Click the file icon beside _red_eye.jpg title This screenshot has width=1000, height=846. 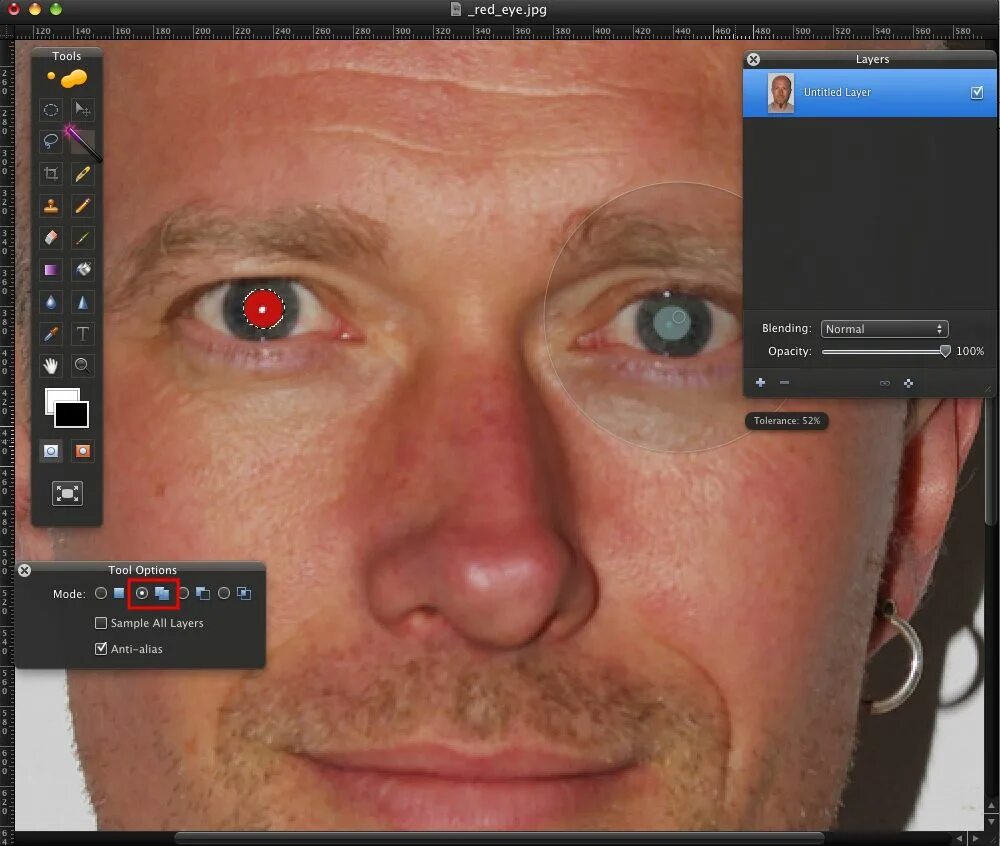[x=455, y=9]
